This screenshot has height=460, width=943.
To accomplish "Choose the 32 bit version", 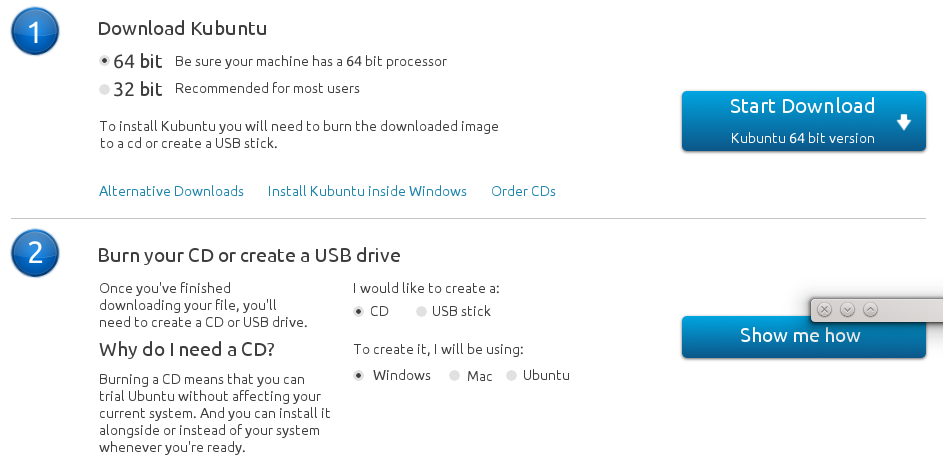I will coord(105,89).
